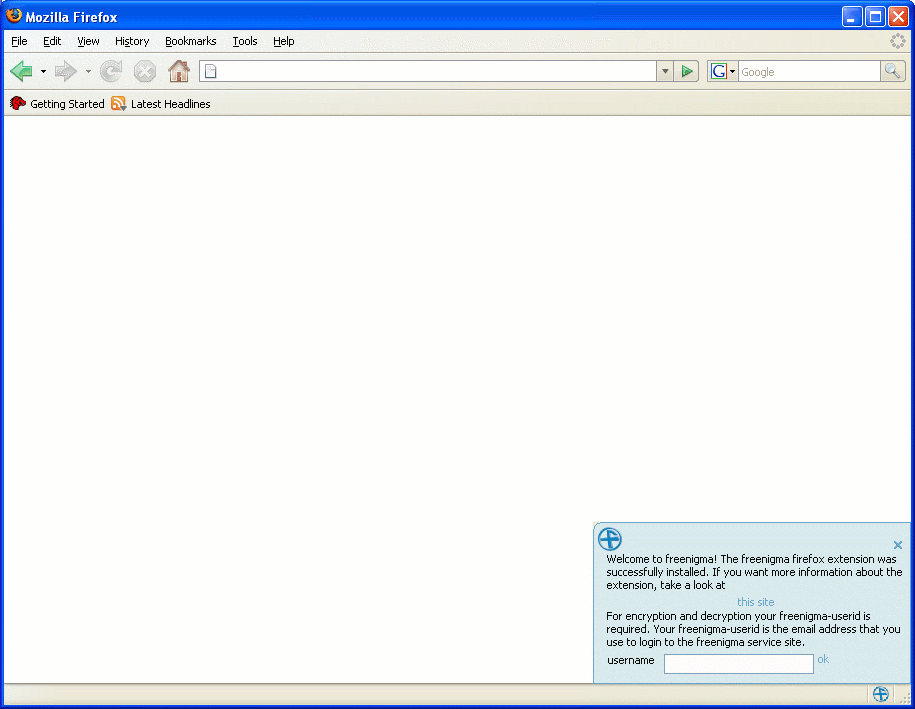Expand the address bar history dropdown
The image size is (915, 709).
[665, 72]
